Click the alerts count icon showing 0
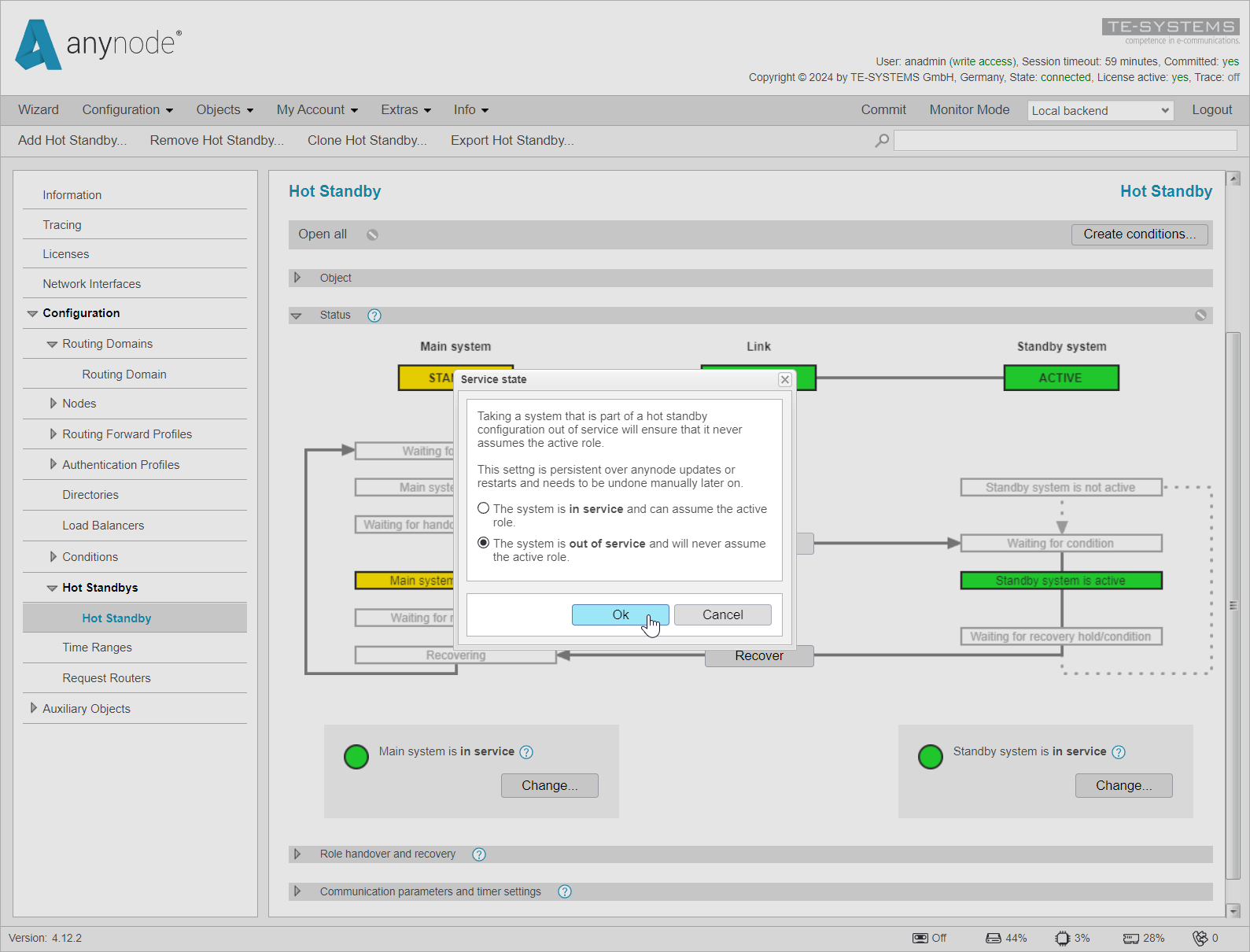Viewport: 1250px width, 952px height. coord(1200,938)
